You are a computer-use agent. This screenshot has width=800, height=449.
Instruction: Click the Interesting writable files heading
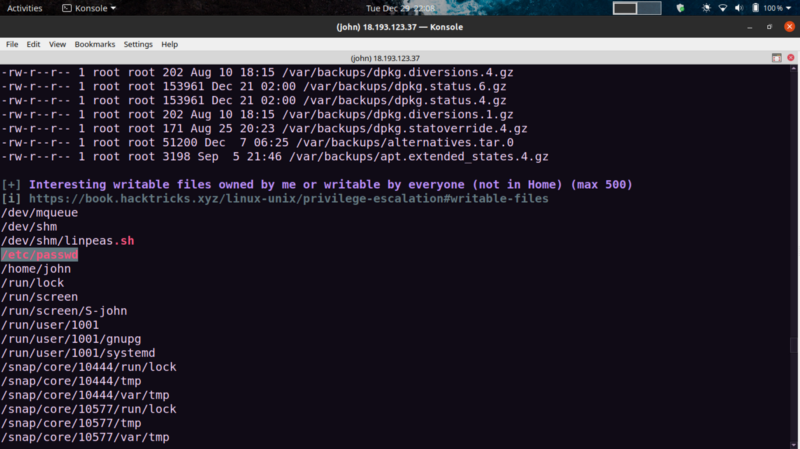click(x=331, y=185)
